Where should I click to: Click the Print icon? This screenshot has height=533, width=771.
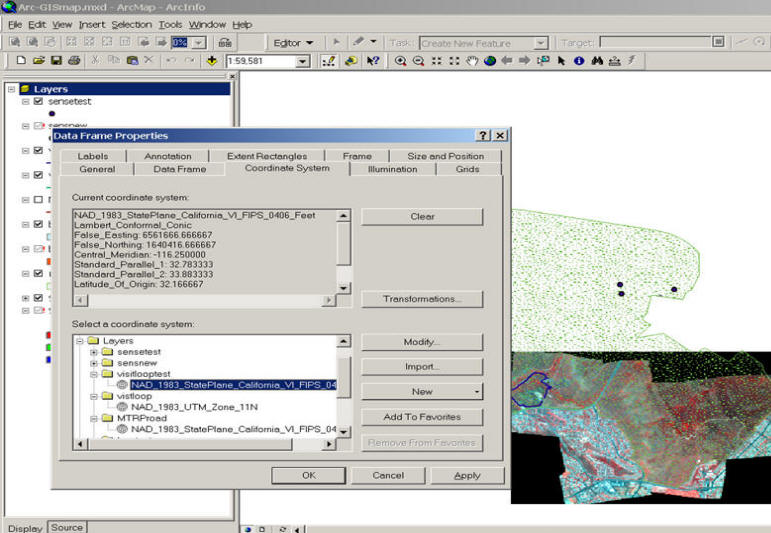pyautogui.click(x=74, y=60)
